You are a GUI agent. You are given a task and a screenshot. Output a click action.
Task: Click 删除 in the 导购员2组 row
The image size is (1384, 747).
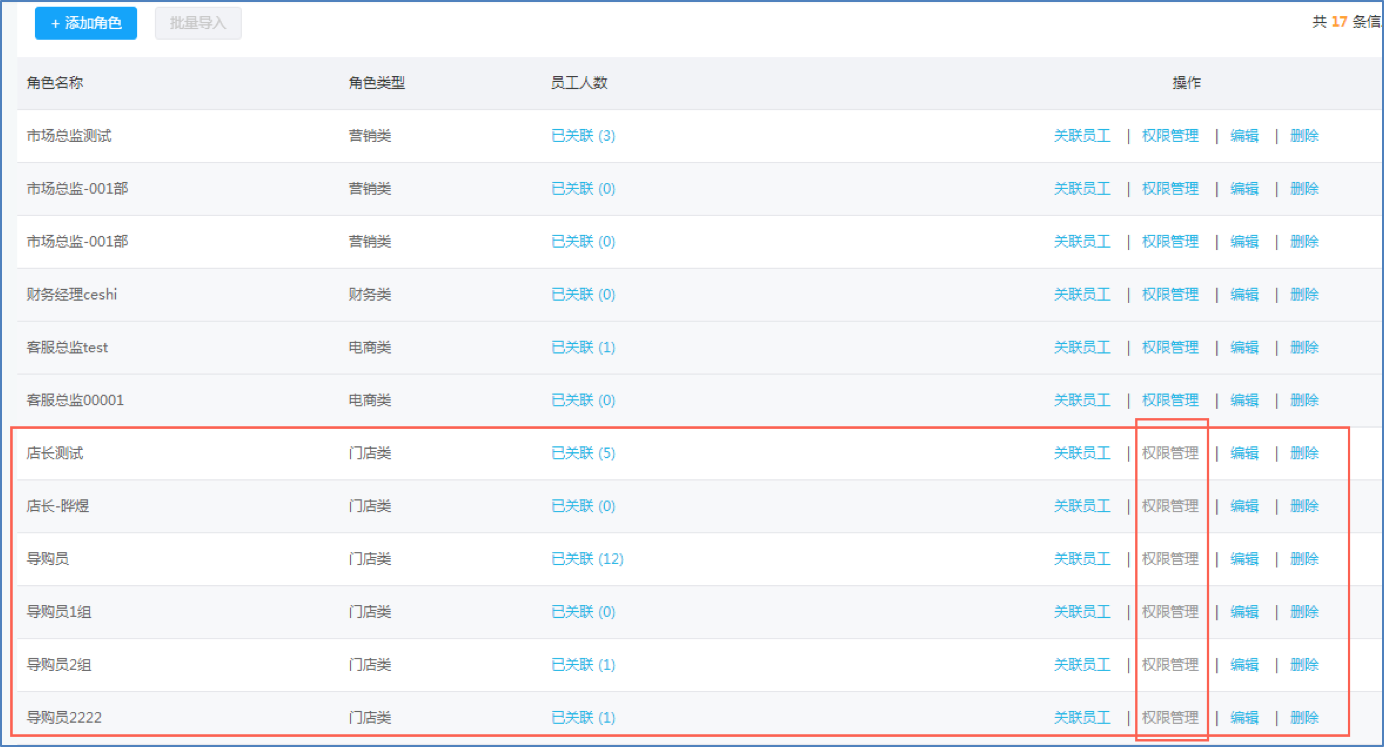click(x=1304, y=666)
